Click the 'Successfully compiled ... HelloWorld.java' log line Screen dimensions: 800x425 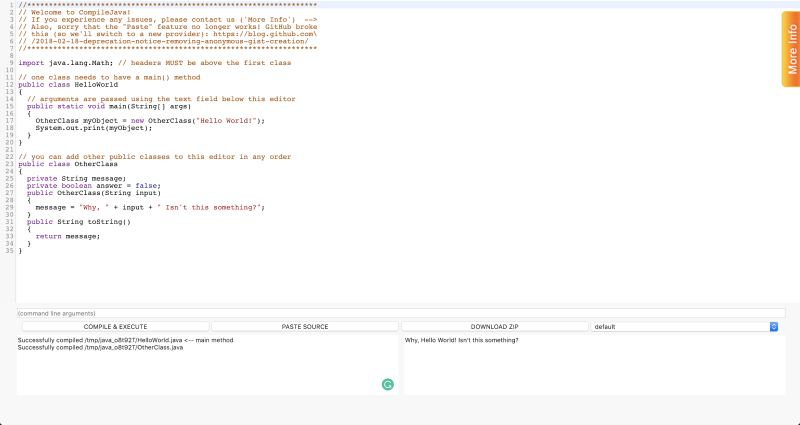tap(126, 340)
